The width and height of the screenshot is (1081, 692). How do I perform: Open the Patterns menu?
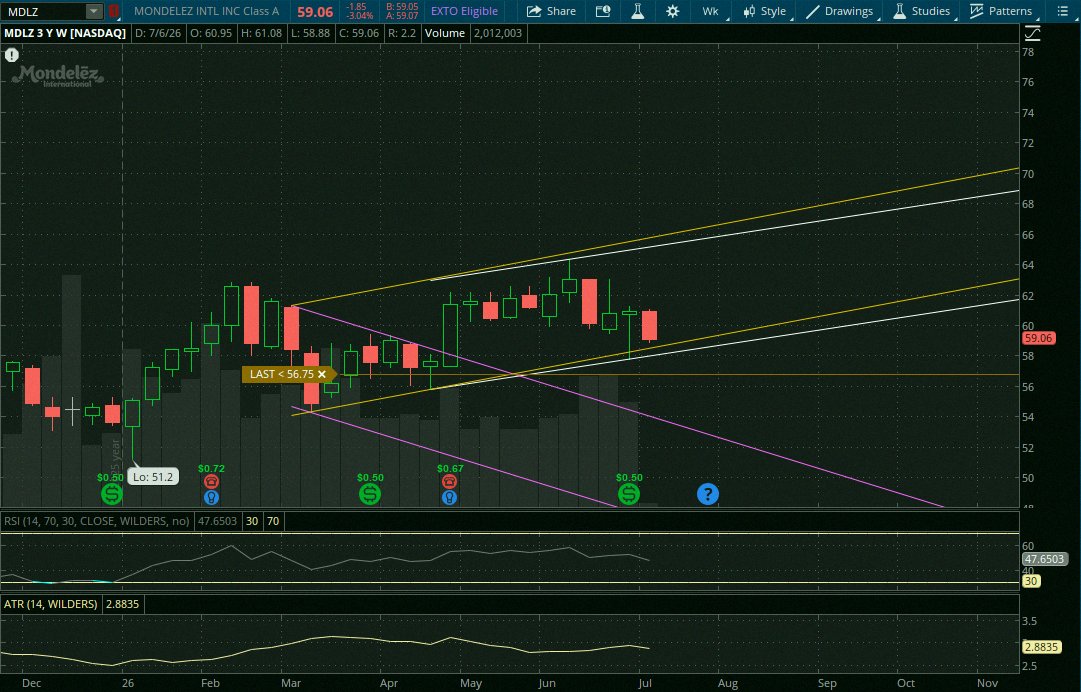pyautogui.click(x=1002, y=11)
